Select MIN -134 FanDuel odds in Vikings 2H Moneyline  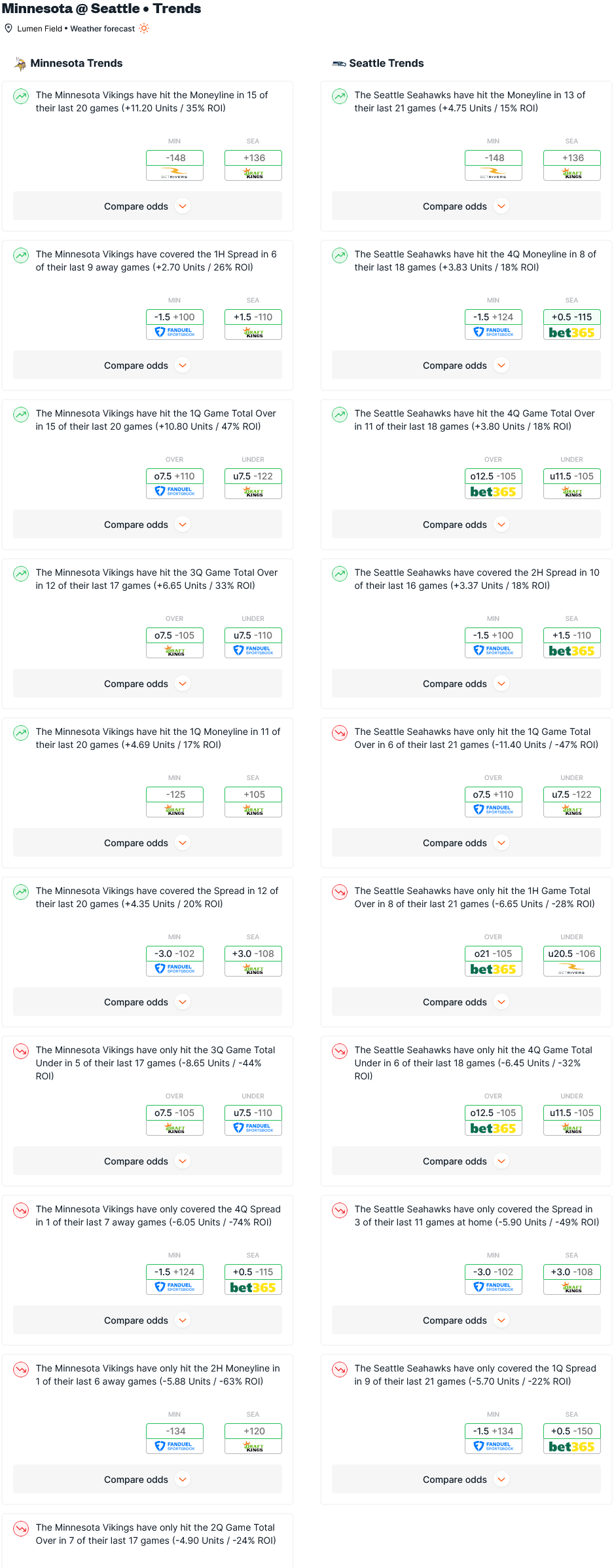point(175,1439)
